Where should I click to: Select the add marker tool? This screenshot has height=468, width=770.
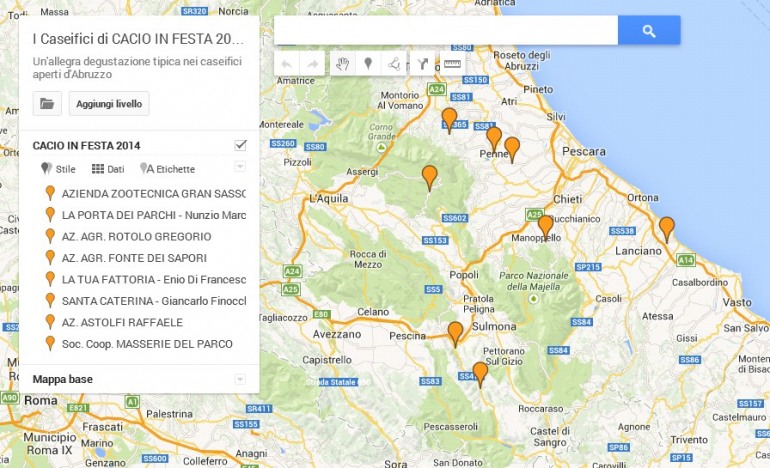tap(368, 64)
